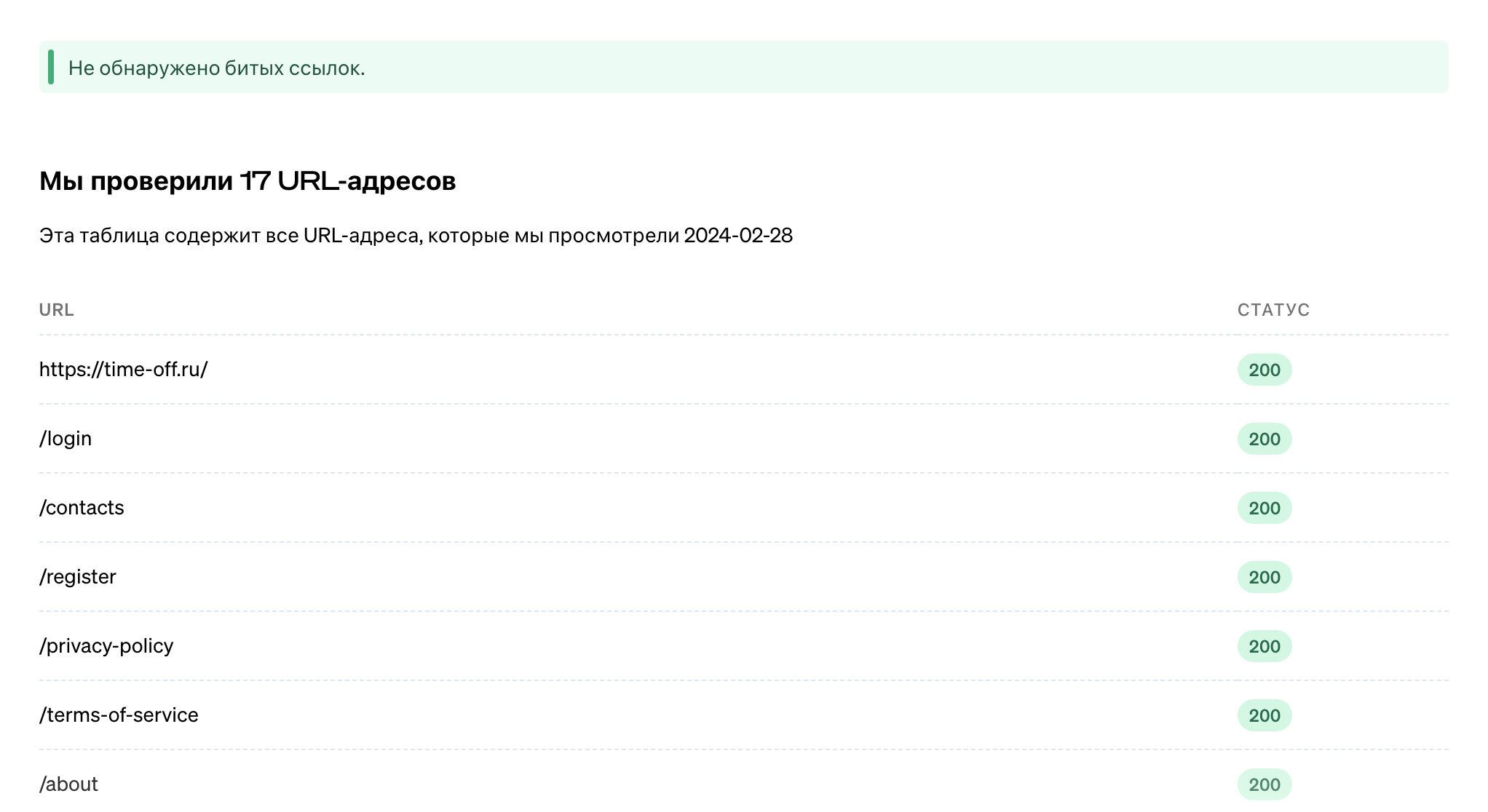Viewport: 1488px width, 812px height.
Task: Click the 200 badge for /register
Action: click(1264, 577)
